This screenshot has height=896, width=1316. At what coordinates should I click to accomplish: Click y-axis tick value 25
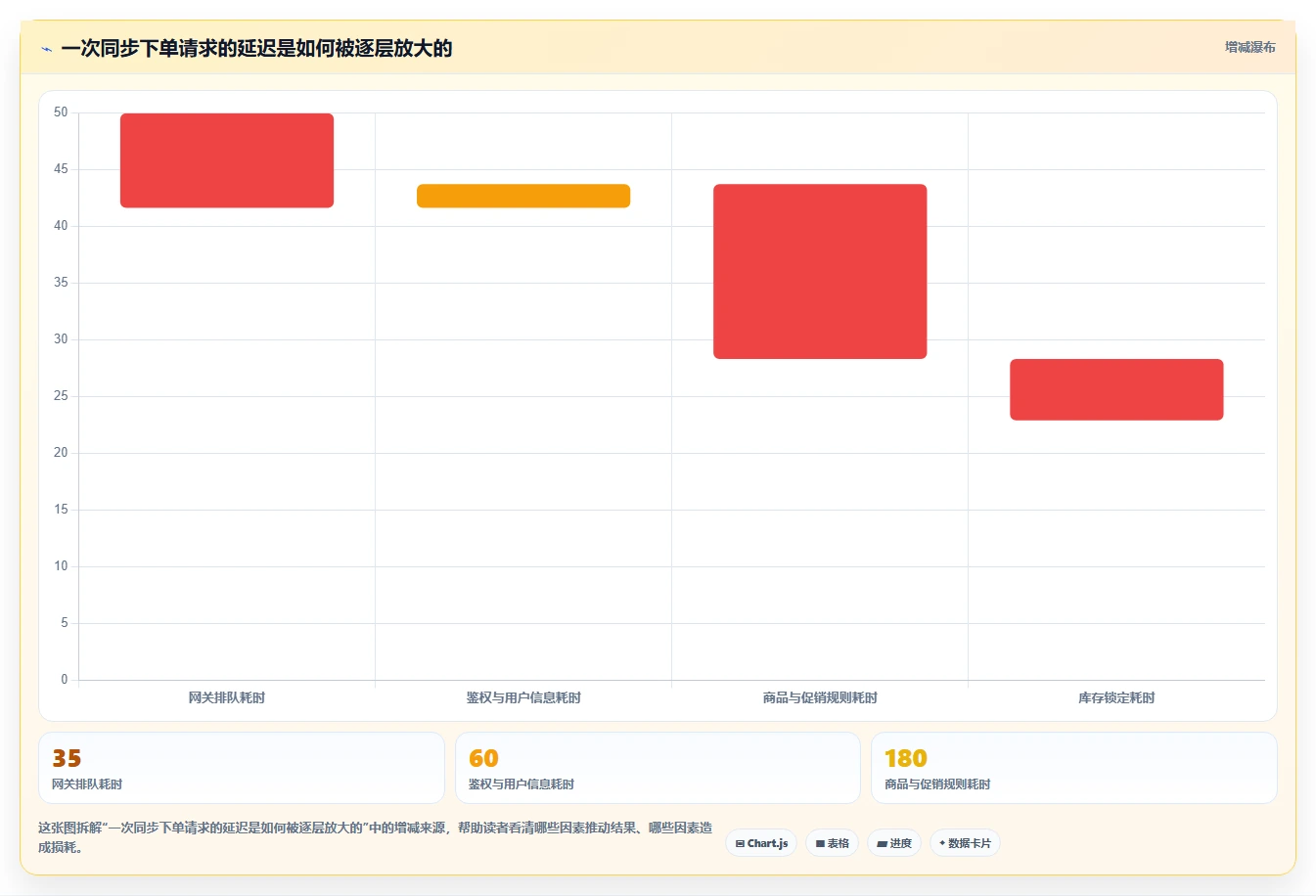click(x=61, y=396)
